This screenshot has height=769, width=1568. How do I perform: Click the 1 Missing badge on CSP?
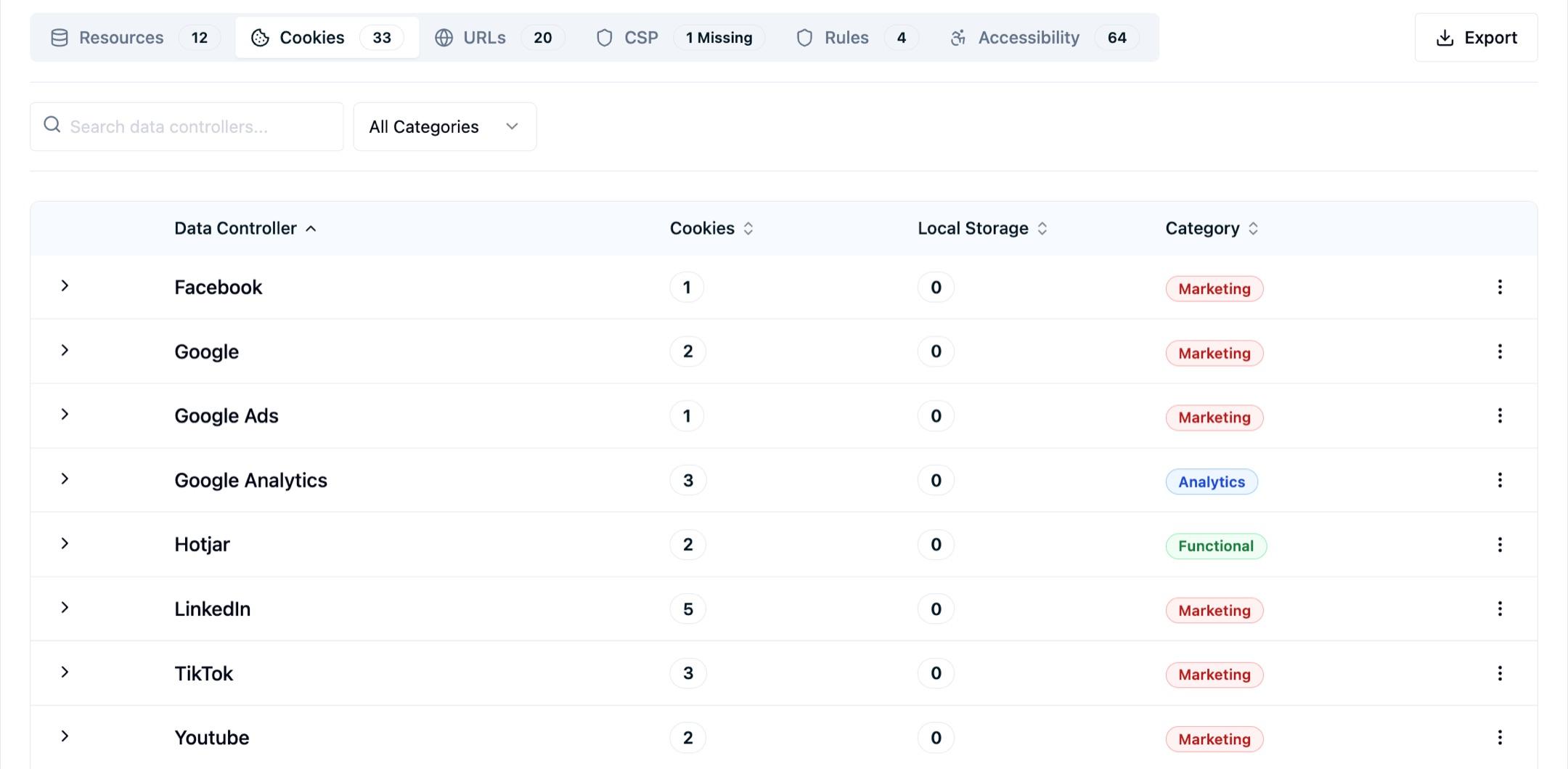click(x=719, y=38)
